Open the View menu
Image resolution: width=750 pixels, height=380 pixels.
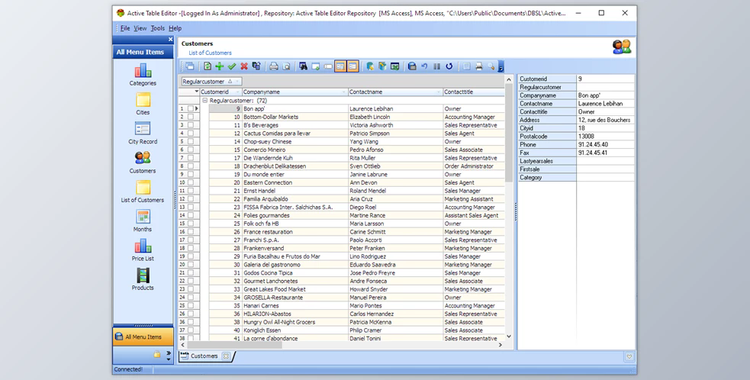(x=140, y=28)
